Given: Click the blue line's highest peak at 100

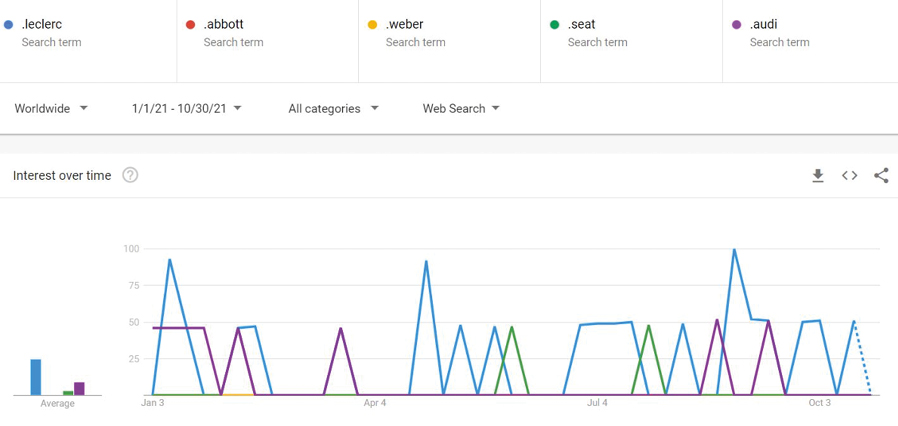Looking at the screenshot, I should click(734, 250).
